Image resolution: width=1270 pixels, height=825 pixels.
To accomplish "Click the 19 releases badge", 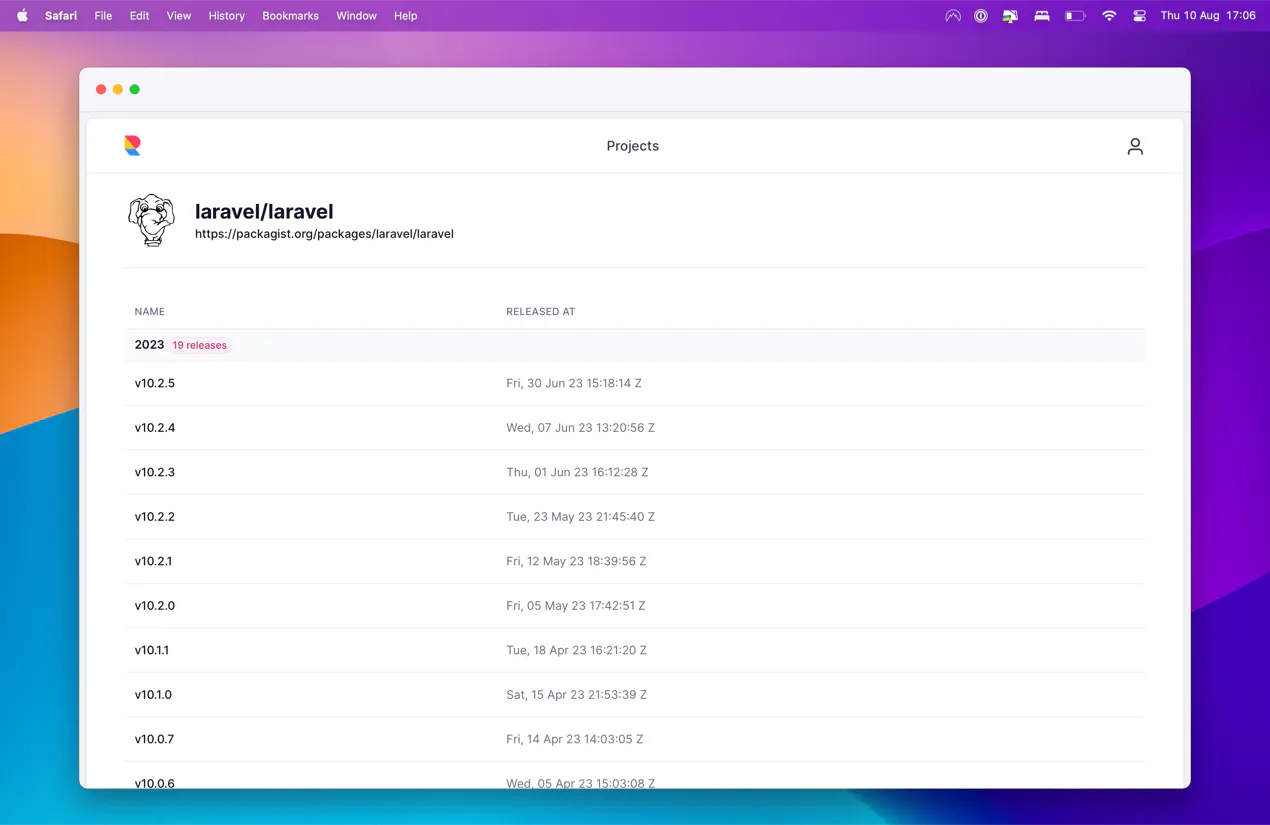I will [199, 345].
